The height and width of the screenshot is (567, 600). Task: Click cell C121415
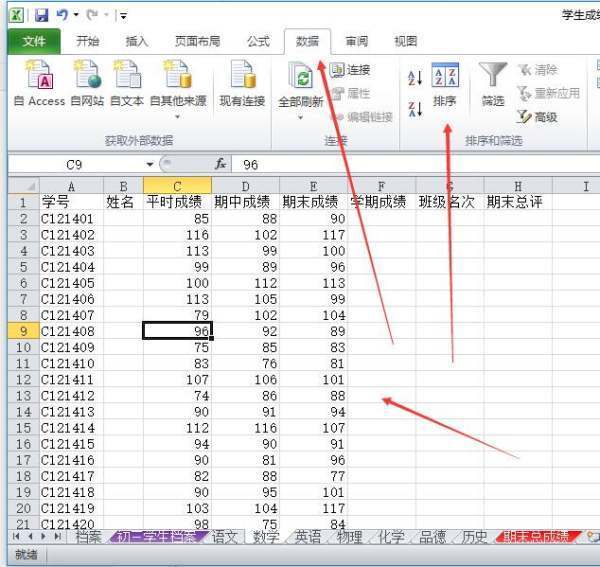pyautogui.click(x=71, y=444)
